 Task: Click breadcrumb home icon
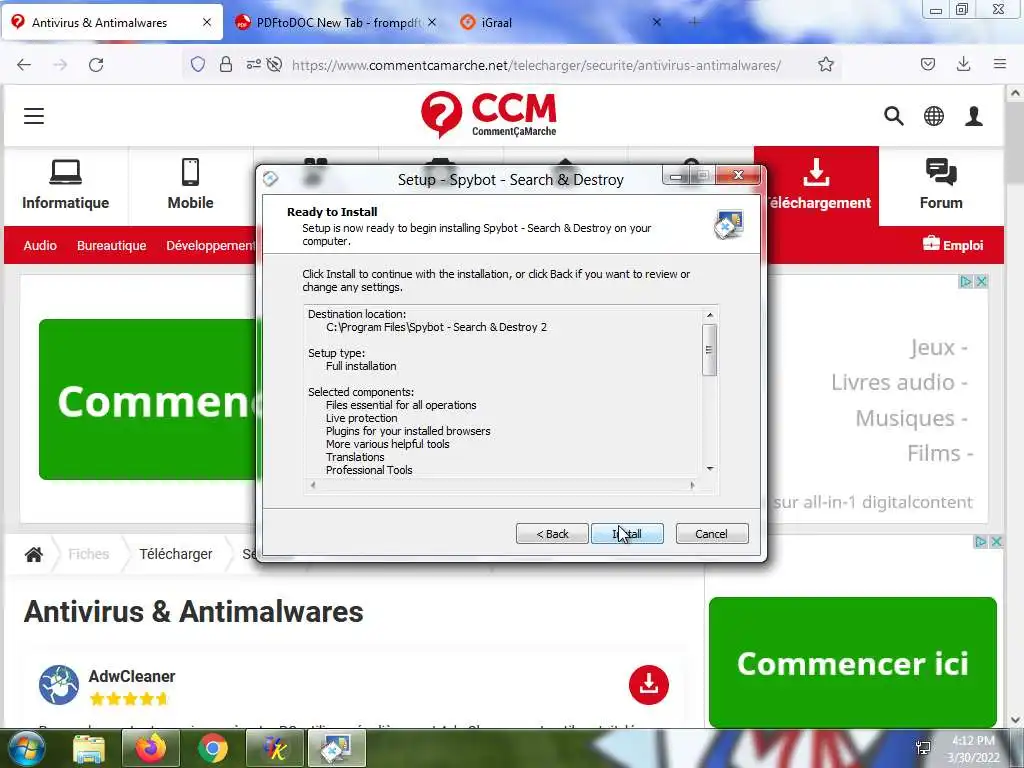click(x=34, y=554)
